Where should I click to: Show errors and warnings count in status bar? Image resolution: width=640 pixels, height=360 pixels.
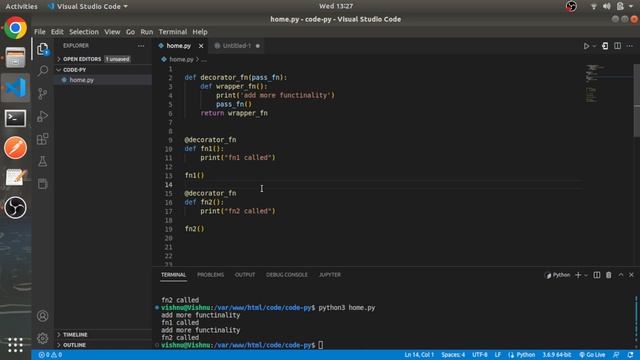50,355
